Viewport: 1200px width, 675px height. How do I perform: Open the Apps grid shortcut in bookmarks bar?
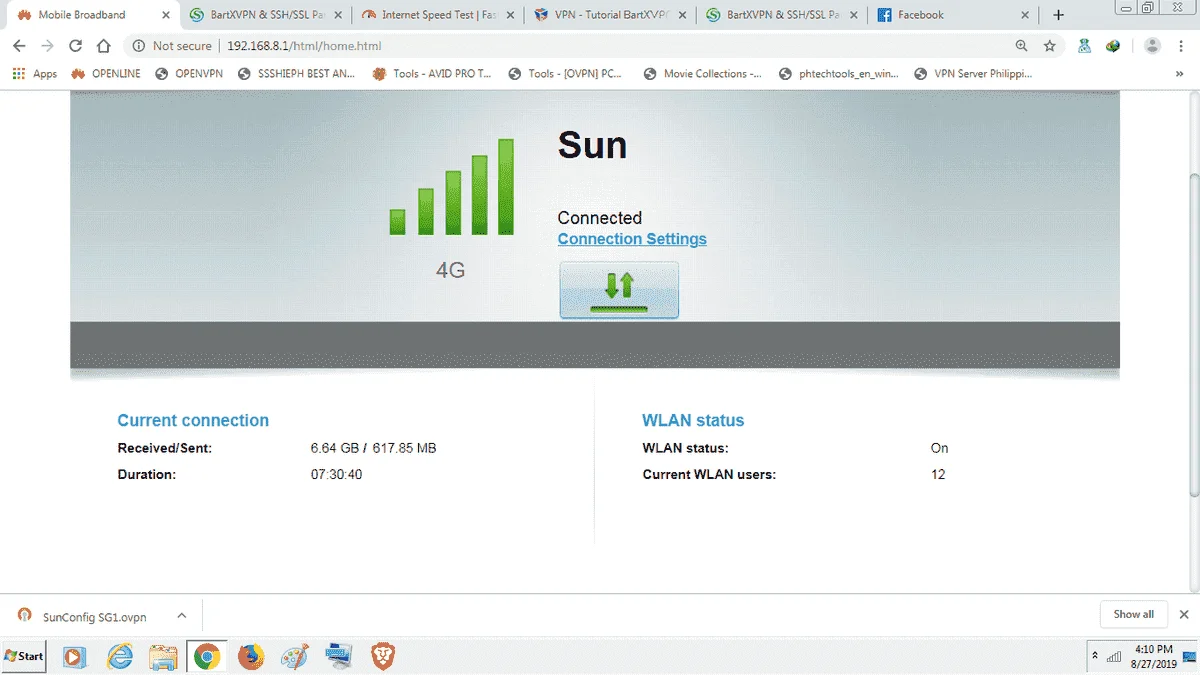coord(34,73)
